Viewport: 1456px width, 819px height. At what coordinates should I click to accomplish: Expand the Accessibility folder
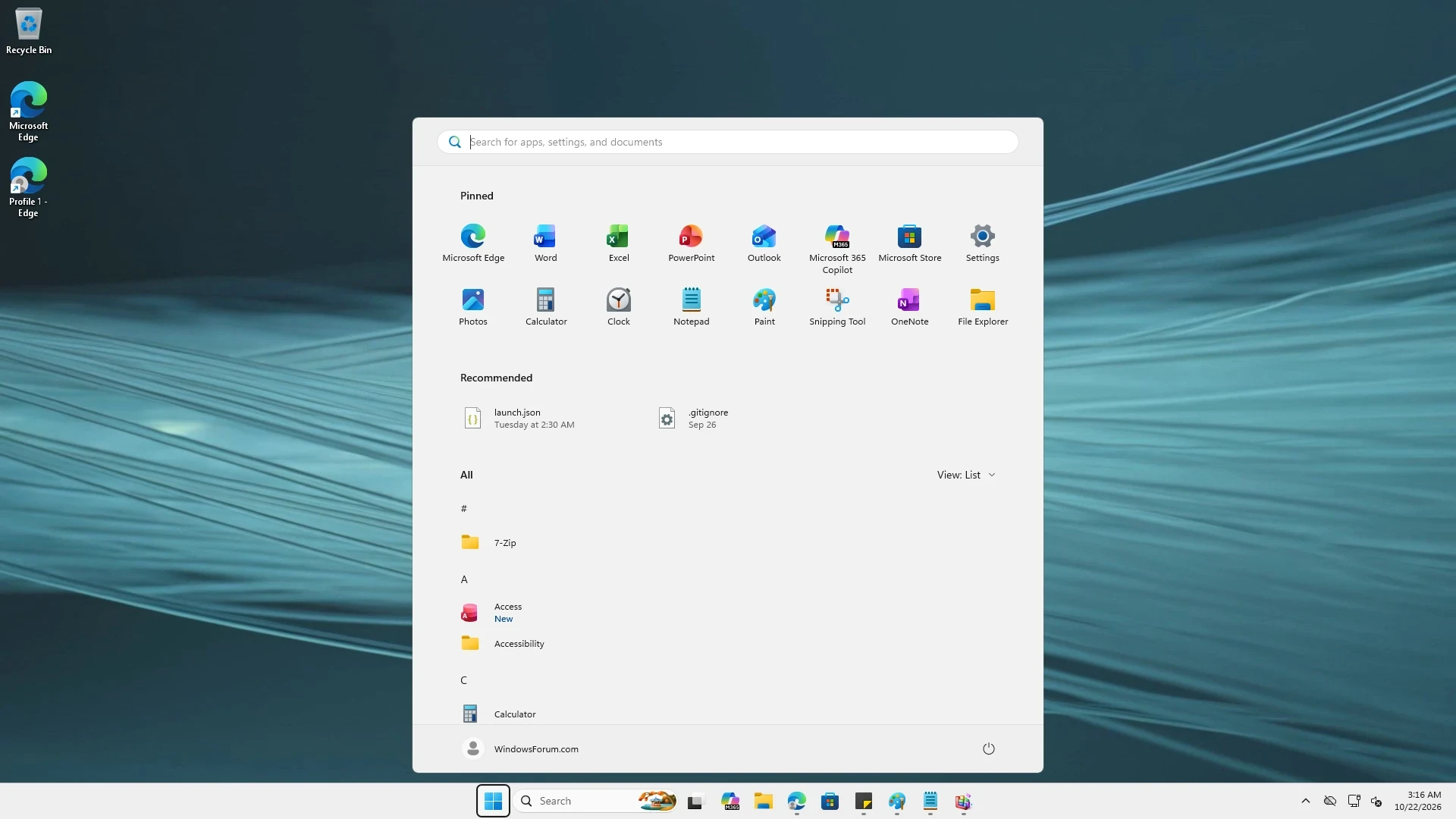(x=727, y=643)
